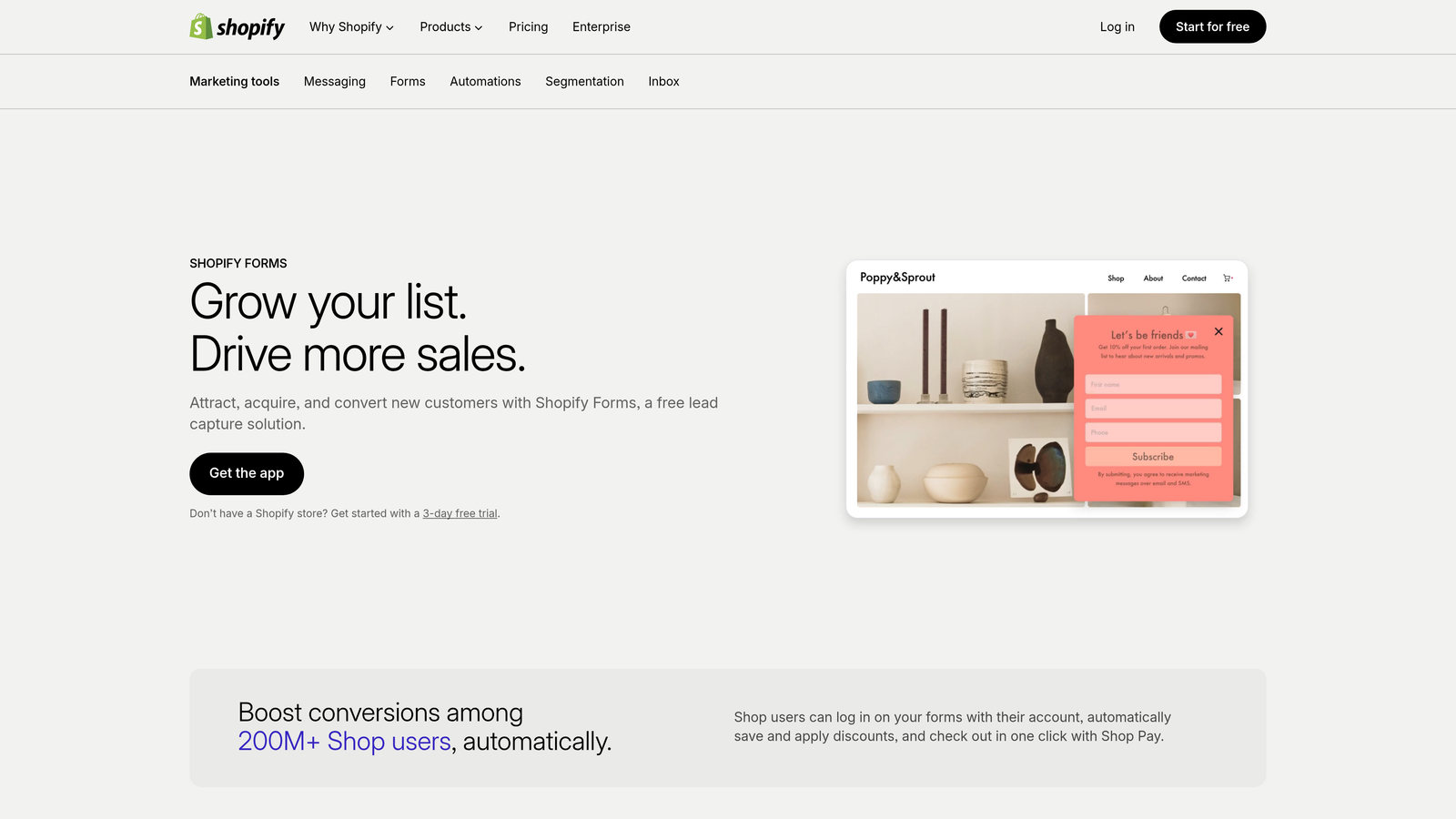Go to the Automations tab
The image size is (1456, 819).
[485, 81]
